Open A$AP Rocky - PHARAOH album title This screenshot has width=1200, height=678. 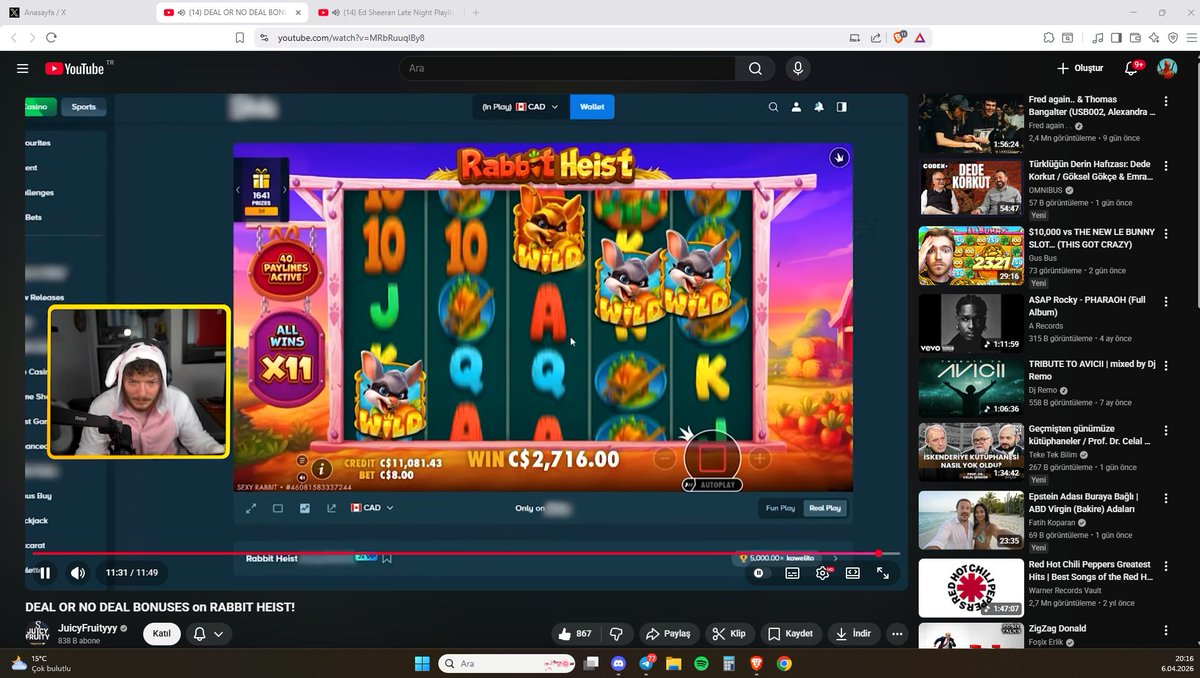pyautogui.click(x=1087, y=306)
